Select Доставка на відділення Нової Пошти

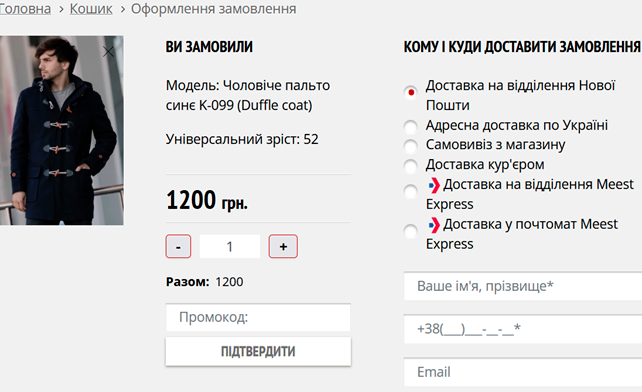(x=411, y=92)
